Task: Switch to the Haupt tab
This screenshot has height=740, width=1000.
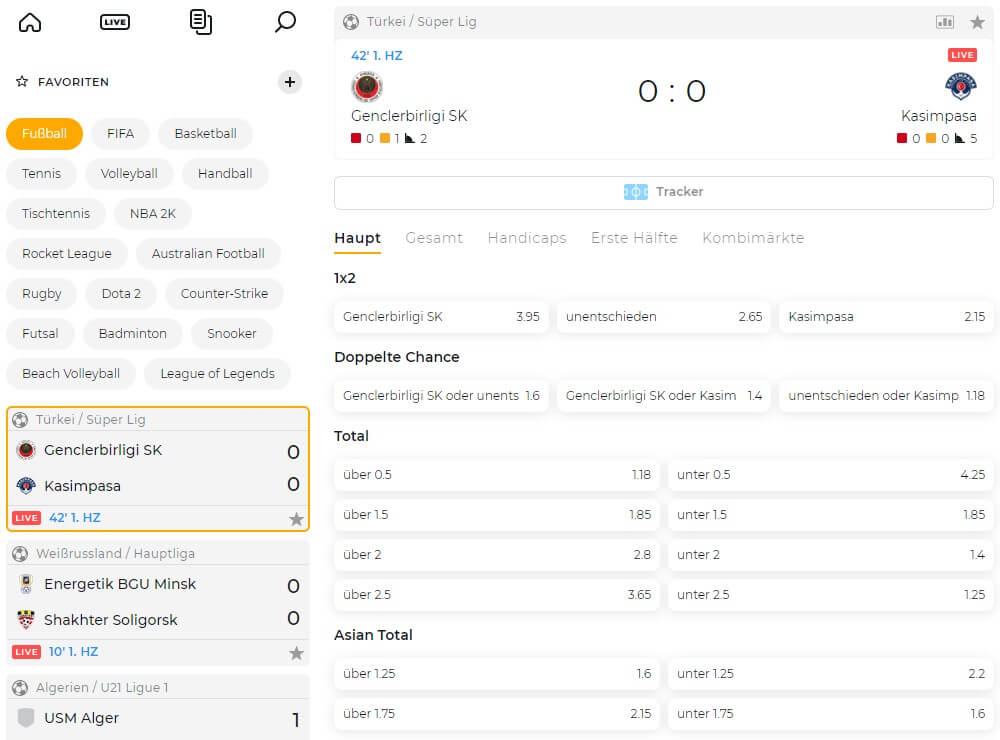Action: tap(357, 238)
